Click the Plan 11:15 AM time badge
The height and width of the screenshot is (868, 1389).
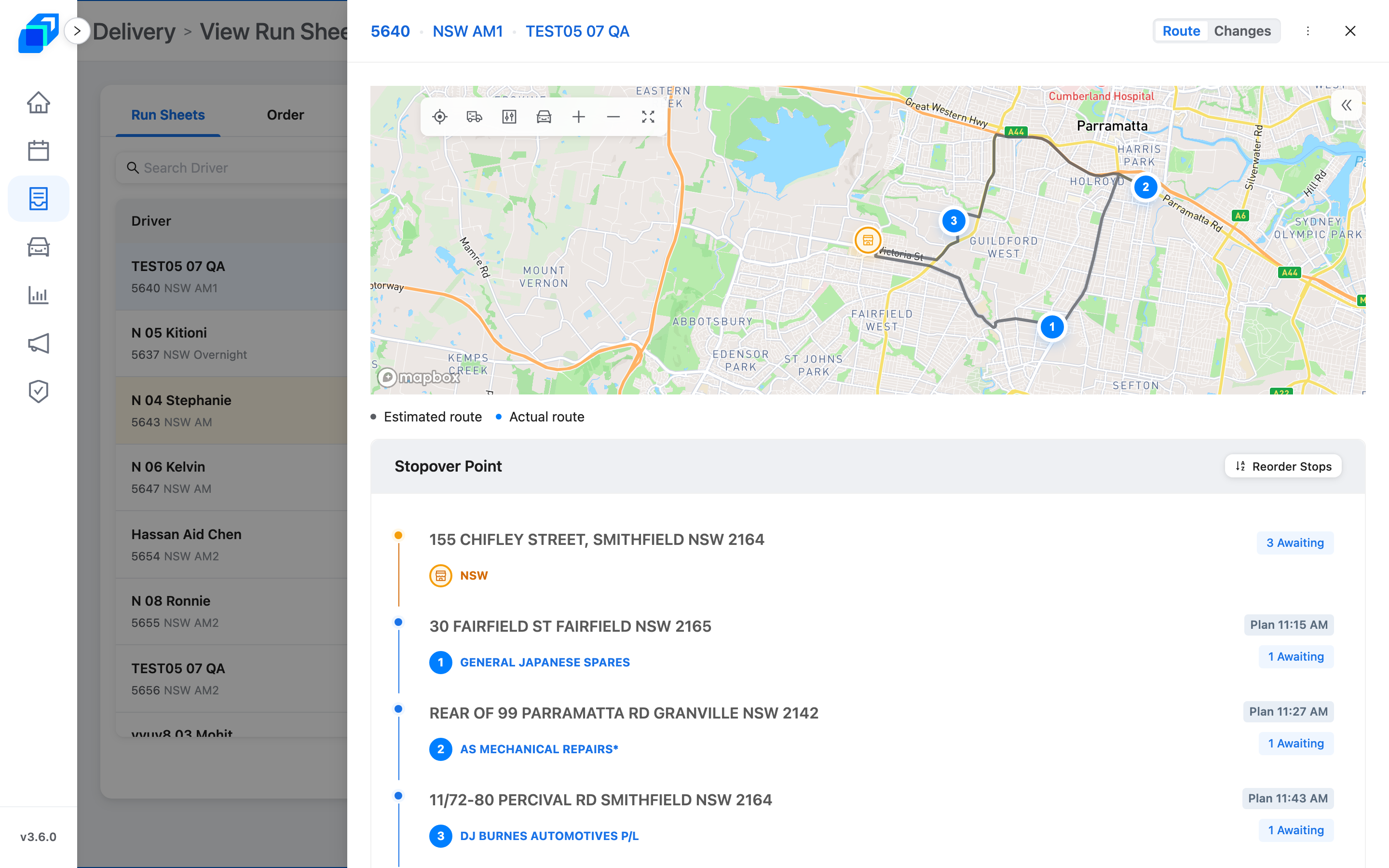pos(1289,624)
